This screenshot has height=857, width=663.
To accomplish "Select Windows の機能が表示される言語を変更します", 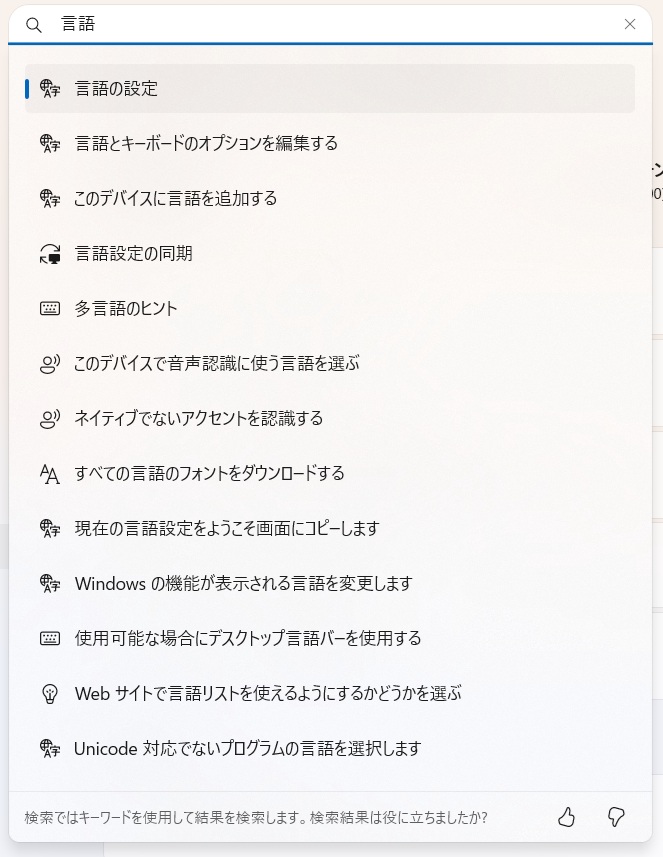I will [x=243, y=584].
